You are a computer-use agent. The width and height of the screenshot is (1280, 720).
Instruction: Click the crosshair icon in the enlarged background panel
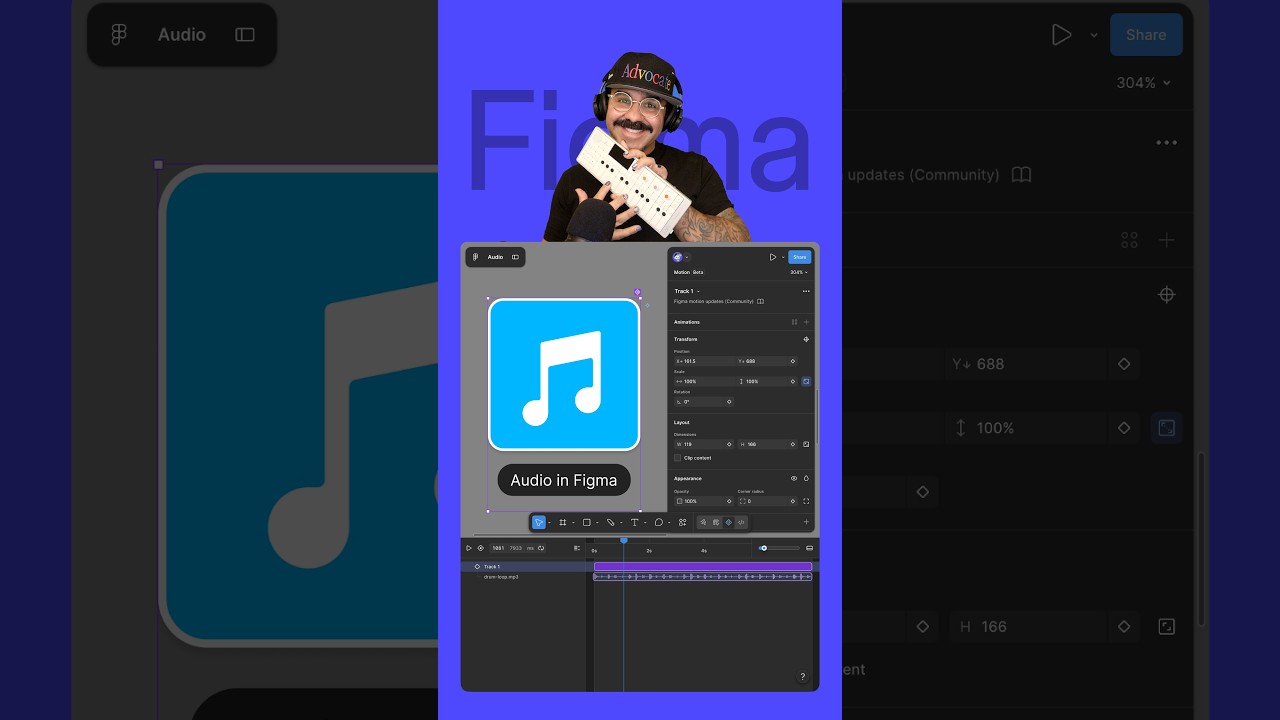click(x=1166, y=295)
